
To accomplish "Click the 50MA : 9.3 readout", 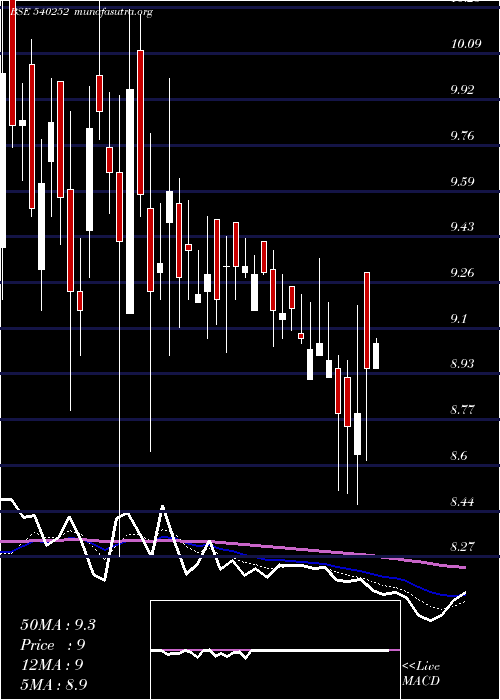I will [58, 625].
